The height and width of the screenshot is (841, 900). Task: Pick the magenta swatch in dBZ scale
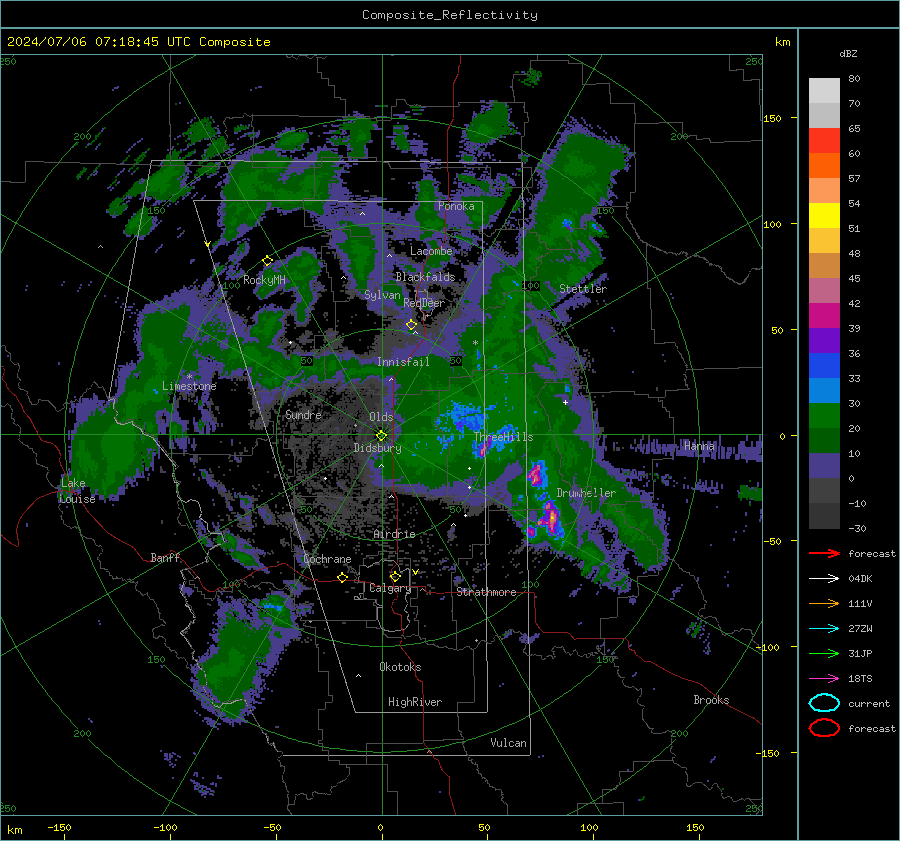[824, 316]
